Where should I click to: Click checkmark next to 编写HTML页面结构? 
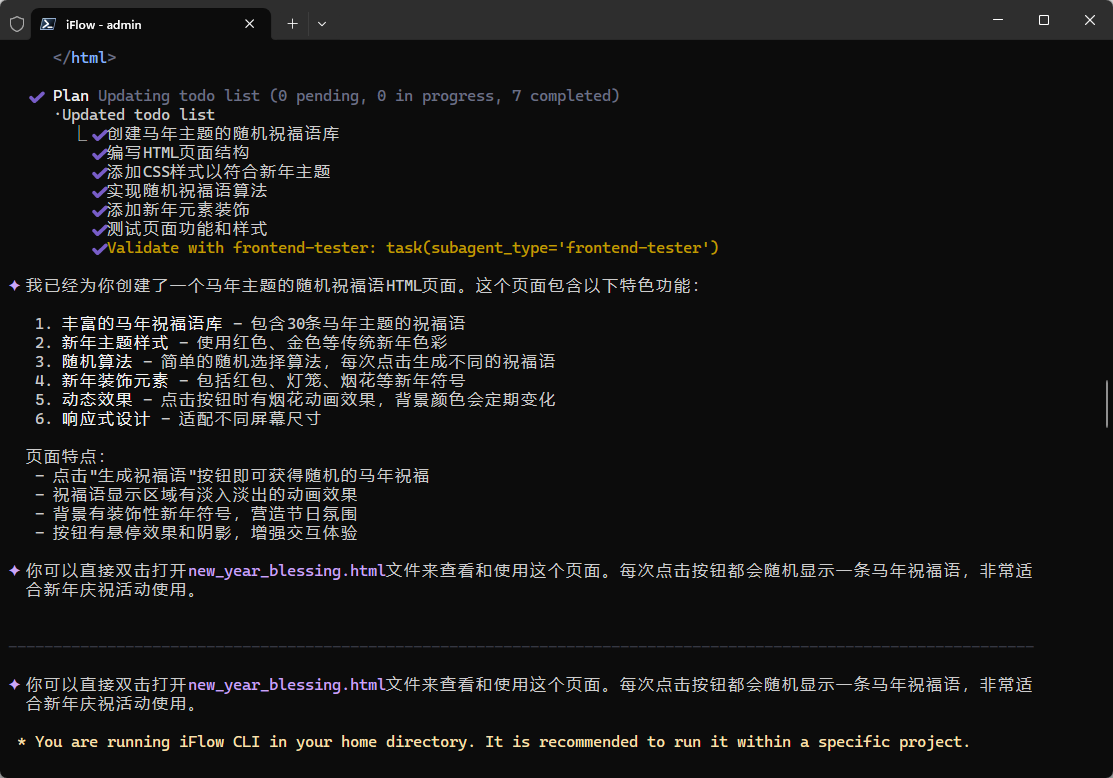[99, 153]
